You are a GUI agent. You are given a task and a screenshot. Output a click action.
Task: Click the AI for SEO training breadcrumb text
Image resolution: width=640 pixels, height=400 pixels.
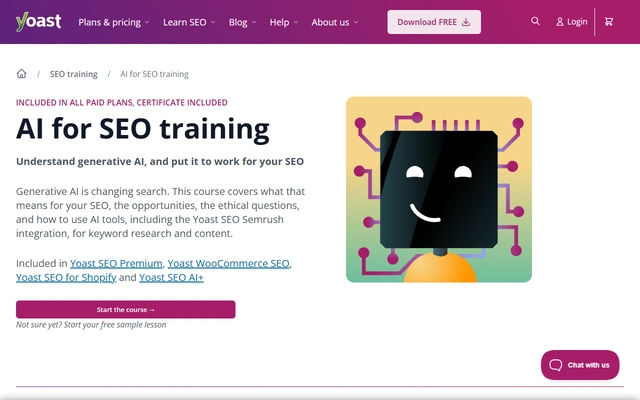point(154,74)
